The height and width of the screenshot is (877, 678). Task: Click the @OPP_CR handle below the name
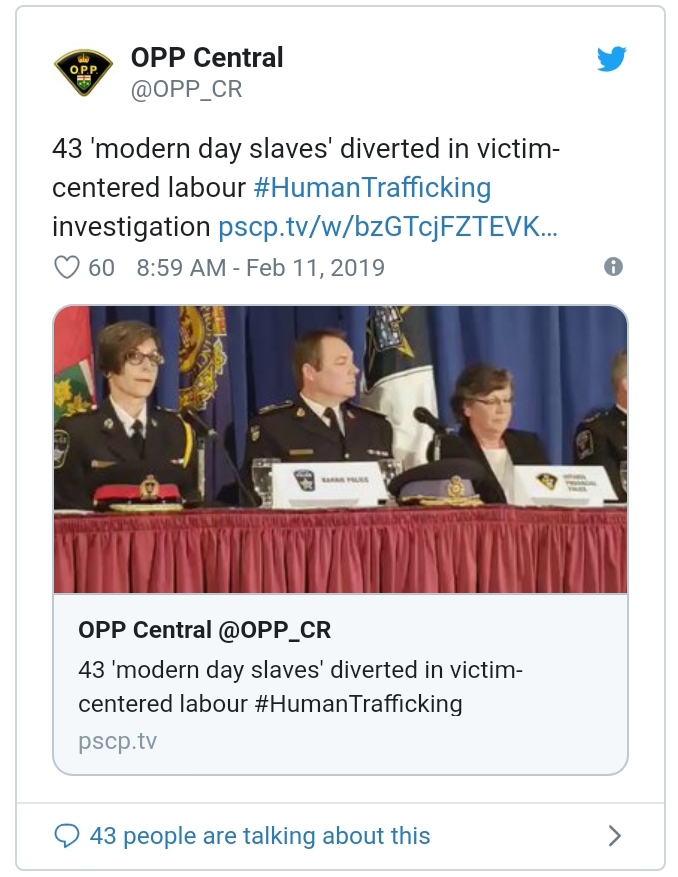coord(186,89)
